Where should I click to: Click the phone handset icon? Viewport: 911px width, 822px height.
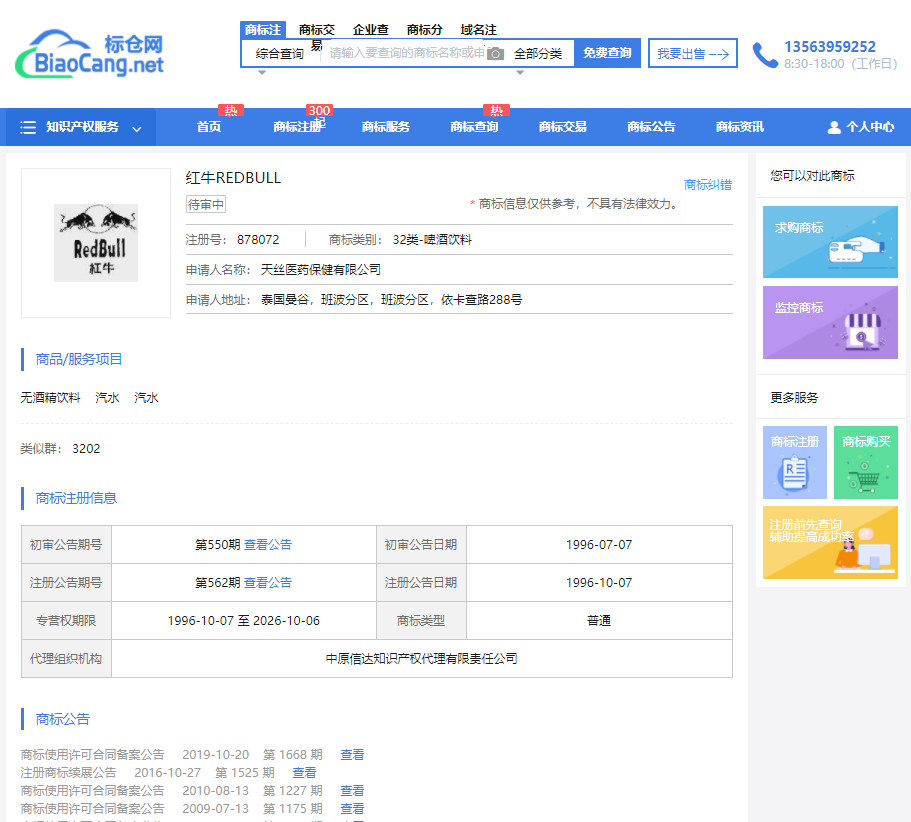coord(765,55)
